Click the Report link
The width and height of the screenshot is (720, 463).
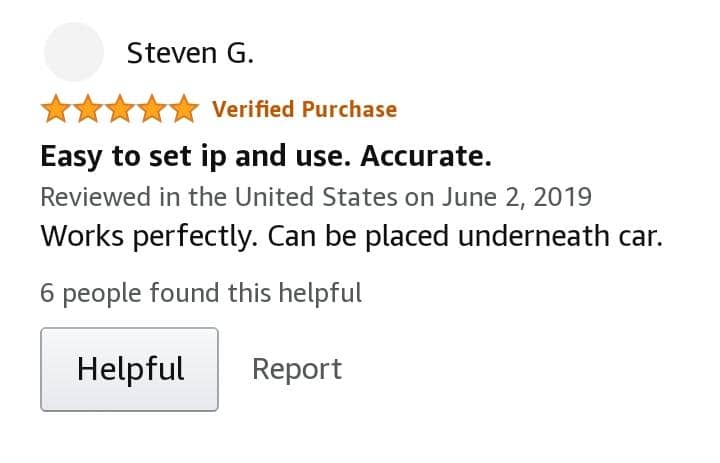click(x=297, y=369)
